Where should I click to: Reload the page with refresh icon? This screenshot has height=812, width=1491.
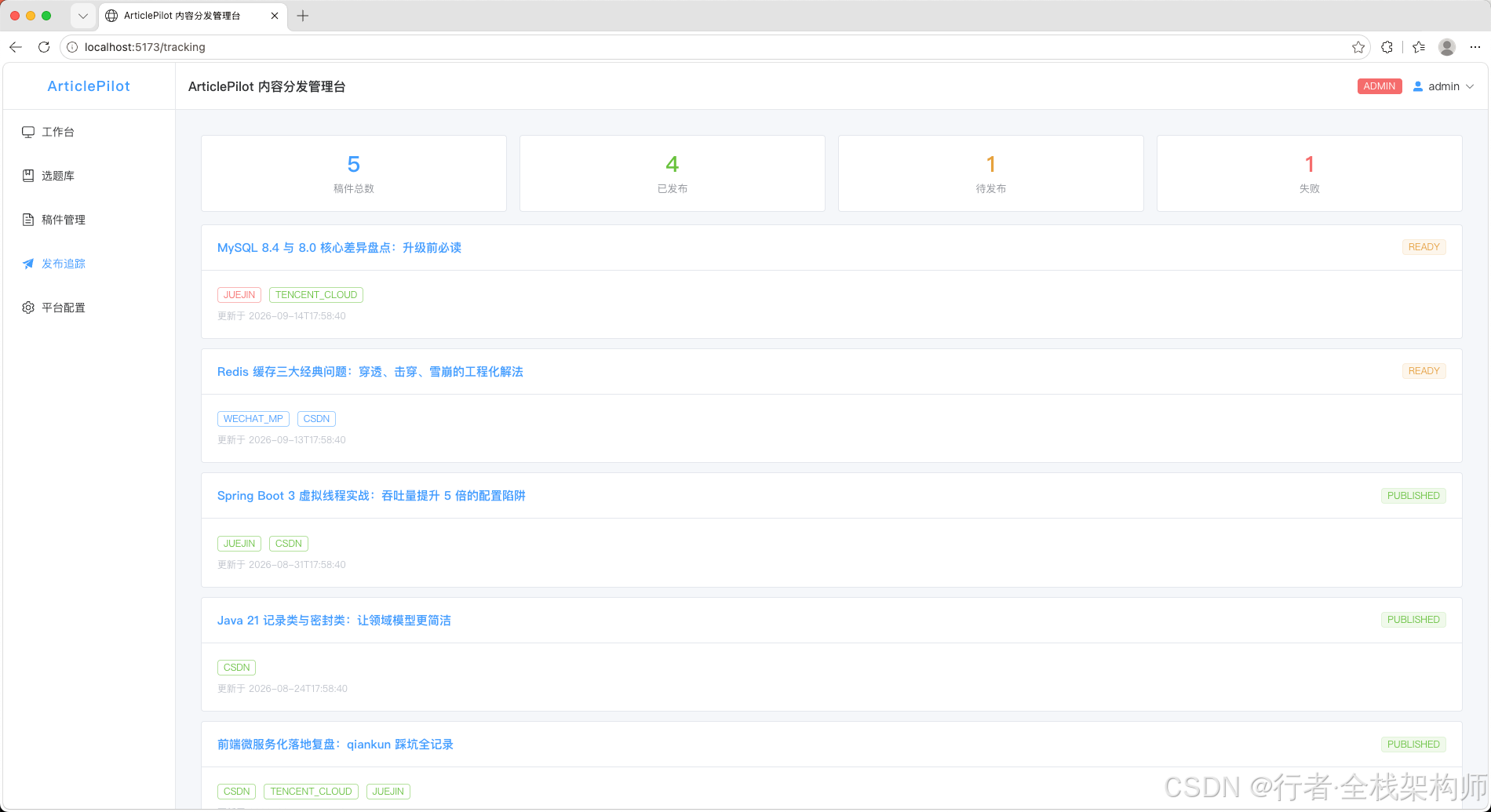(44, 47)
